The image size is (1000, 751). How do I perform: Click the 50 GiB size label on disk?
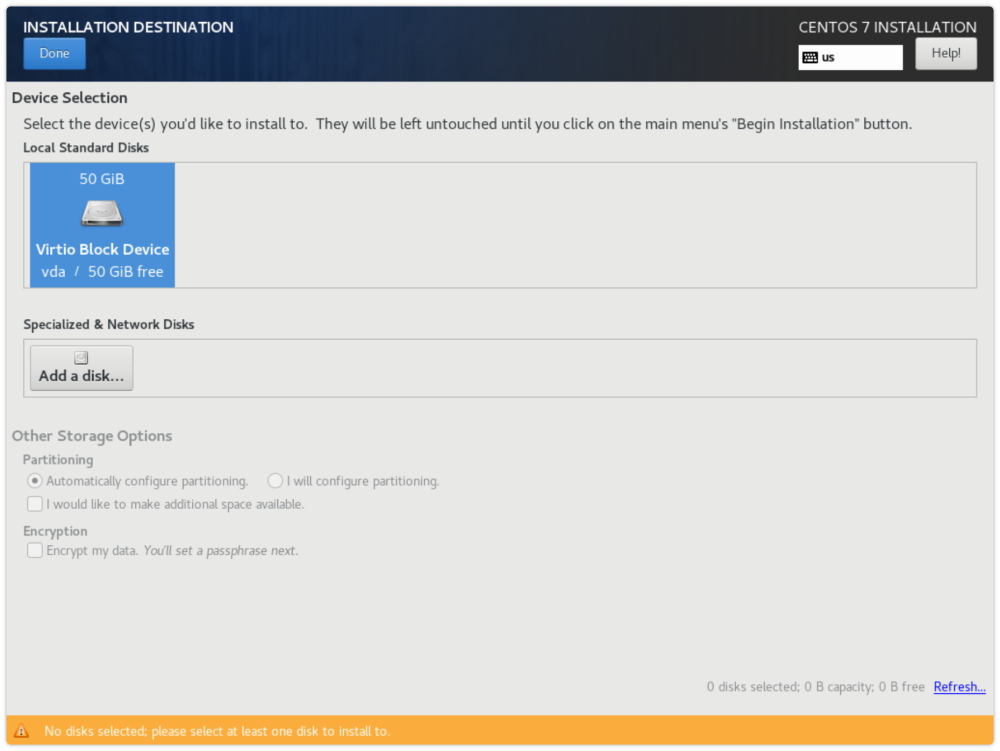pos(102,179)
